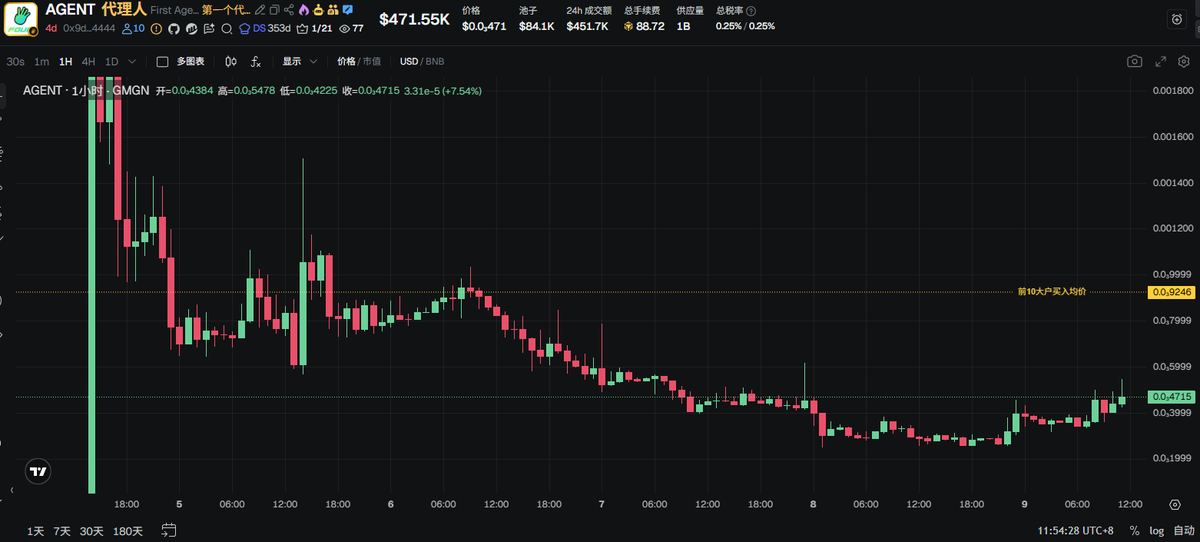Switch chart to 市值 market cap mode
The height and width of the screenshot is (542, 1200).
pyautogui.click(x=371, y=61)
